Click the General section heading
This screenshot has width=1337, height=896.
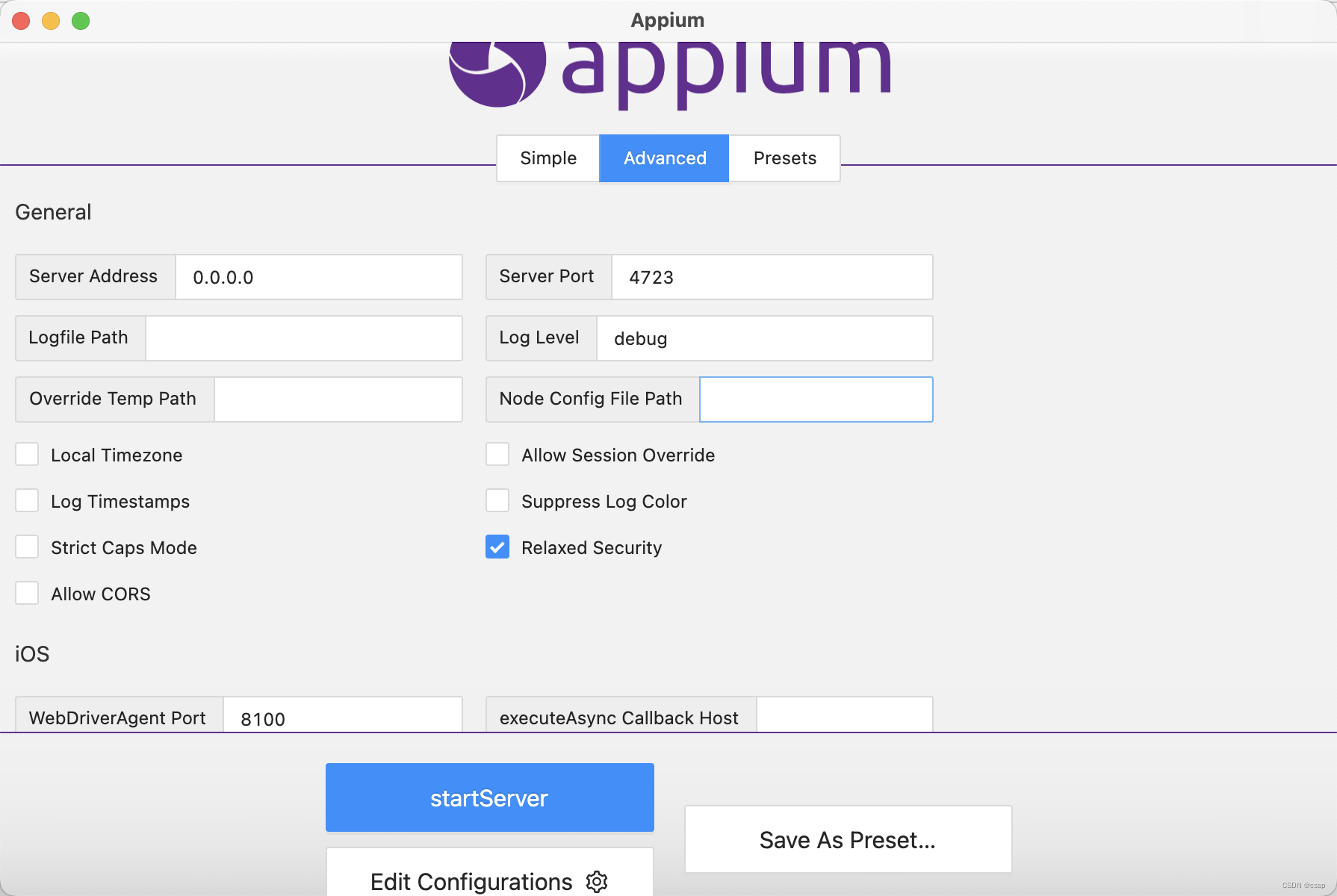(53, 213)
